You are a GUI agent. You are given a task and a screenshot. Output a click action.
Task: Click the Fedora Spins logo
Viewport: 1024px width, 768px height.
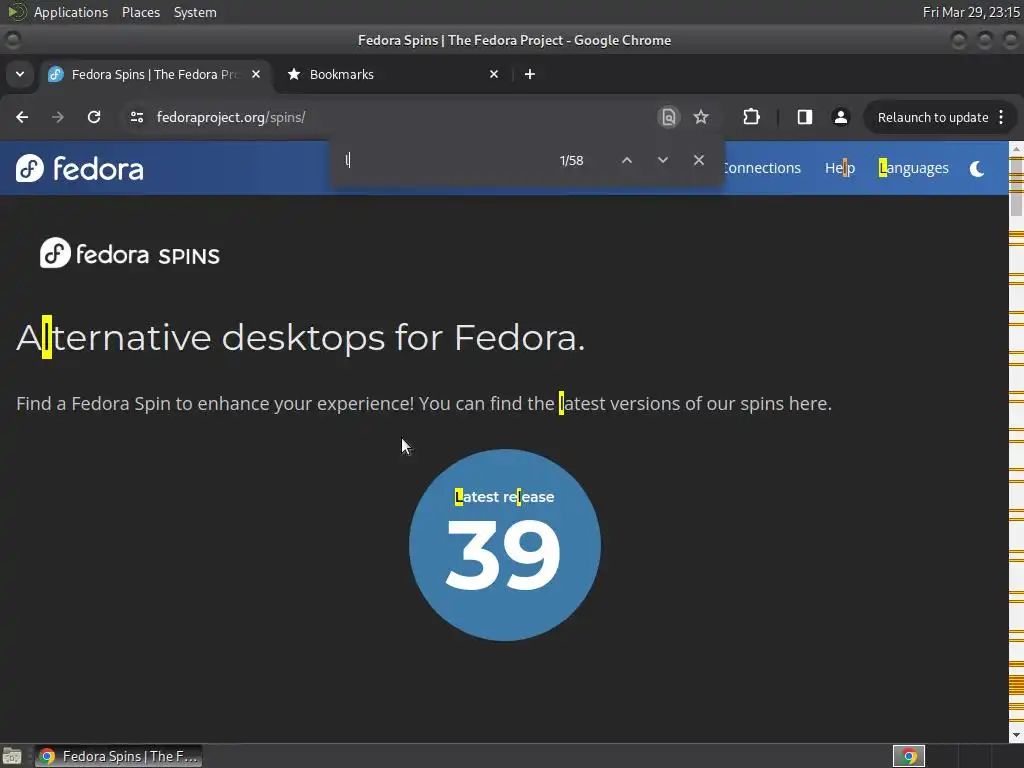pos(130,253)
